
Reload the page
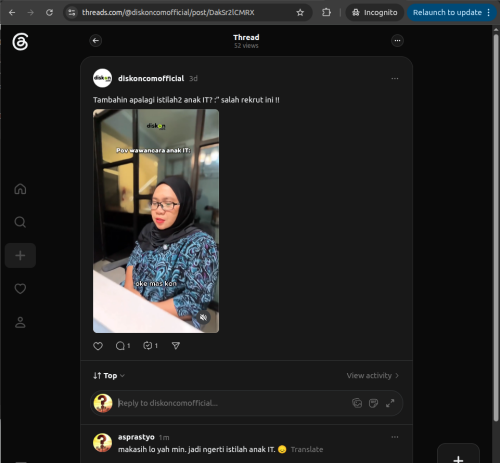(x=49, y=13)
